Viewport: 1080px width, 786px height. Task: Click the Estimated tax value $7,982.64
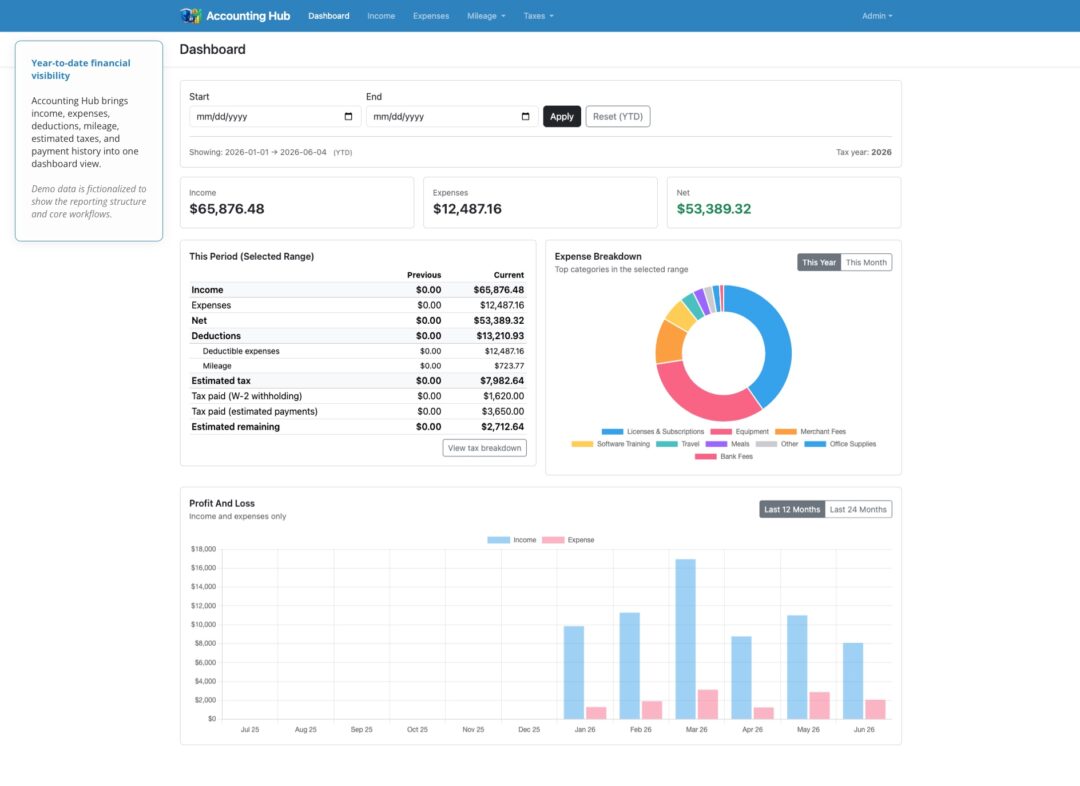pos(502,381)
